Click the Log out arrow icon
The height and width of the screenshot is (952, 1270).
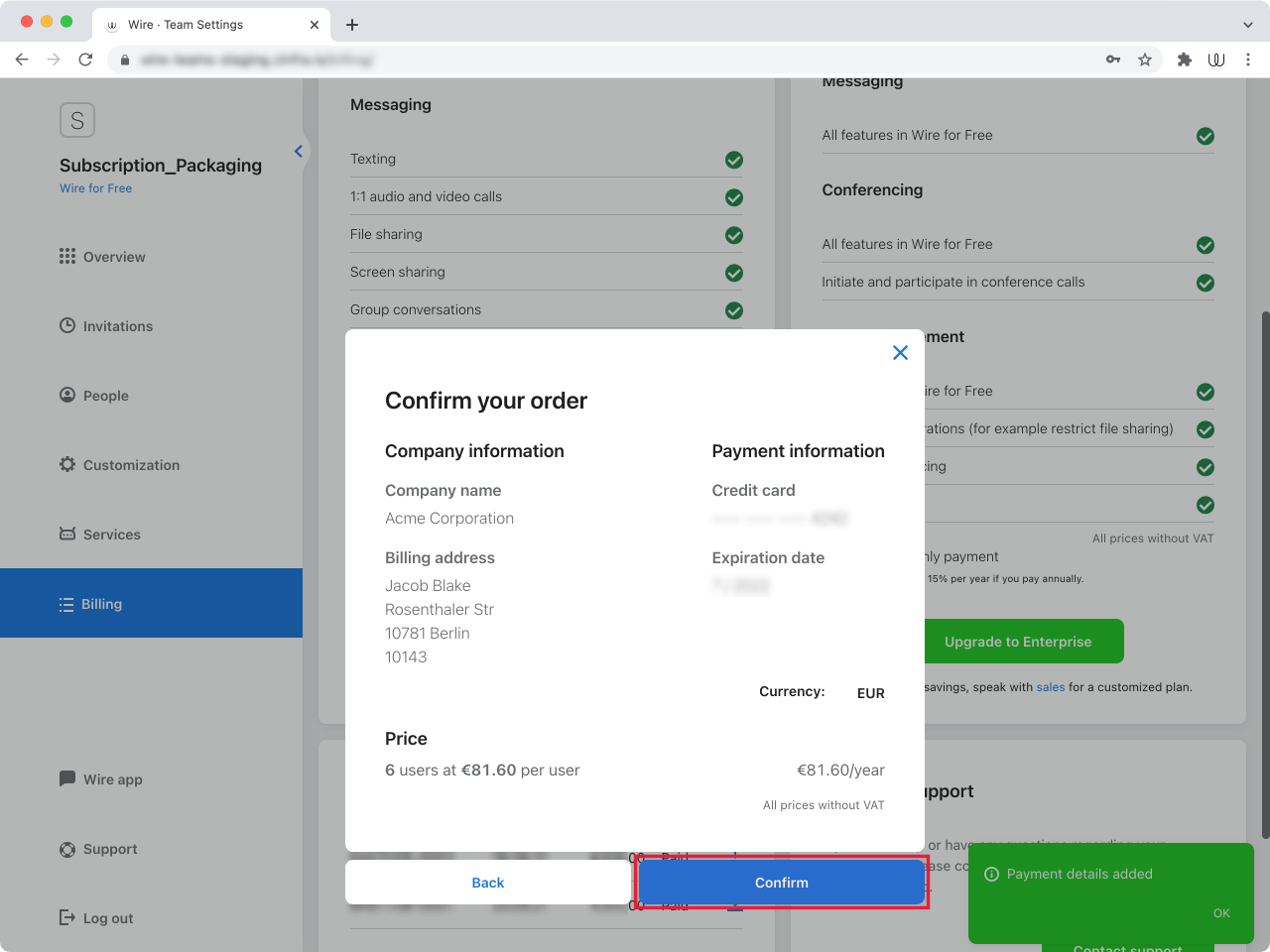pyautogui.click(x=67, y=917)
